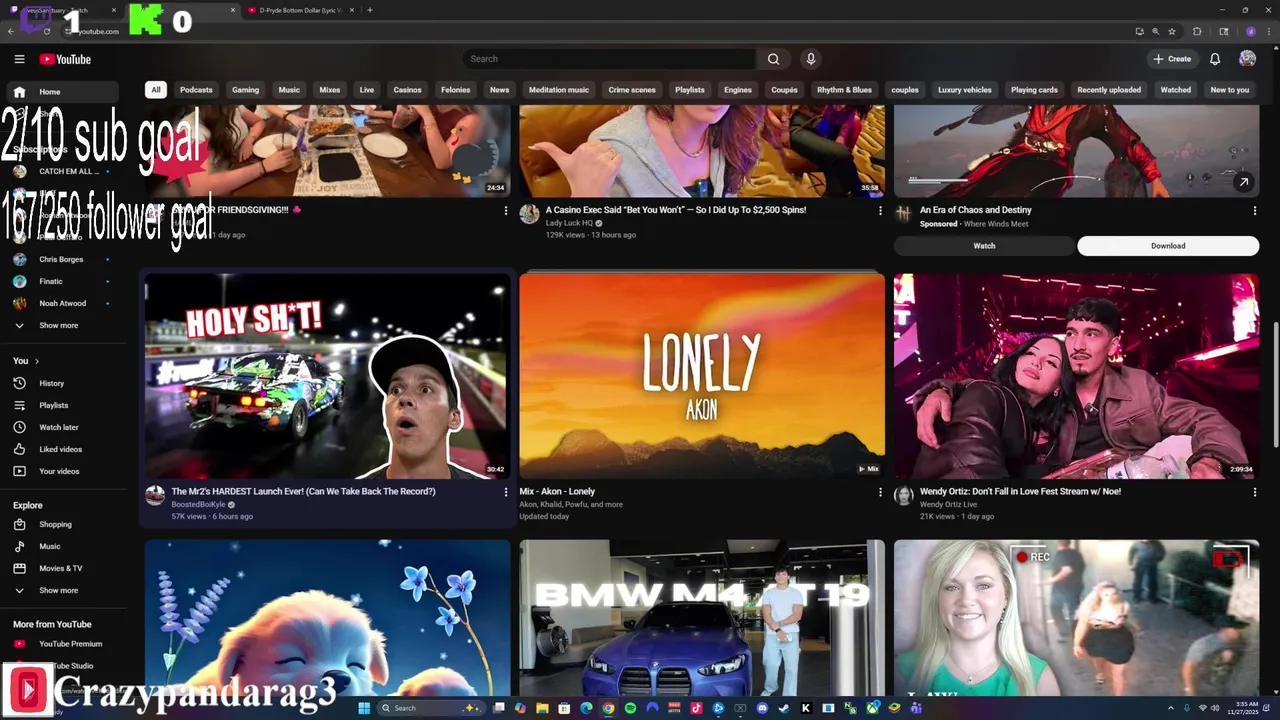Open options menu for Casino Exec video

[880, 211]
